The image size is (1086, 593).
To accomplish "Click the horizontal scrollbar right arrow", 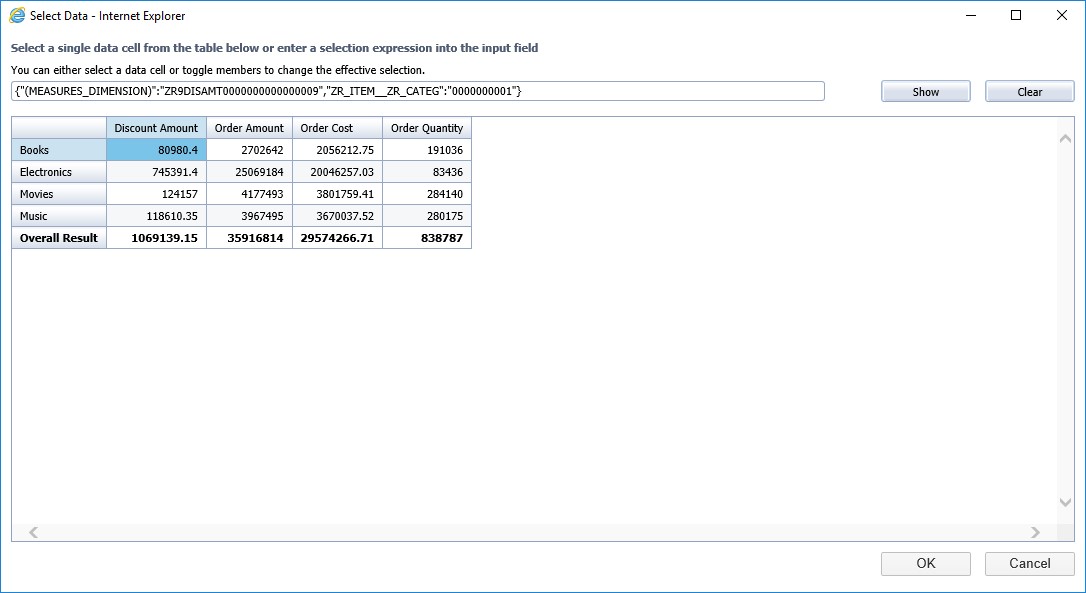I will (x=1035, y=533).
